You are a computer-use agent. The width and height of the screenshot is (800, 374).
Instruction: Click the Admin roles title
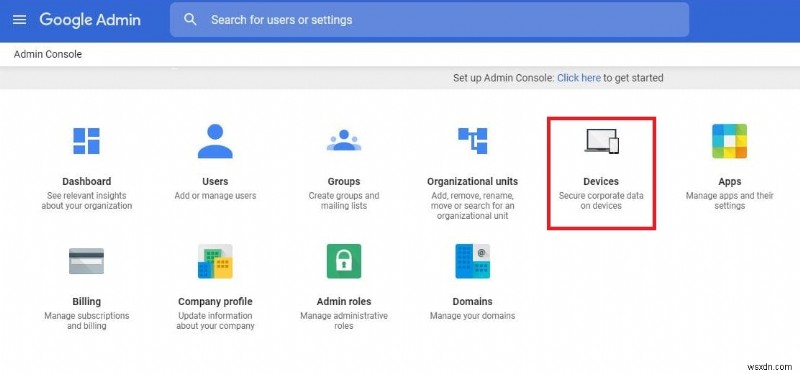[344, 302]
